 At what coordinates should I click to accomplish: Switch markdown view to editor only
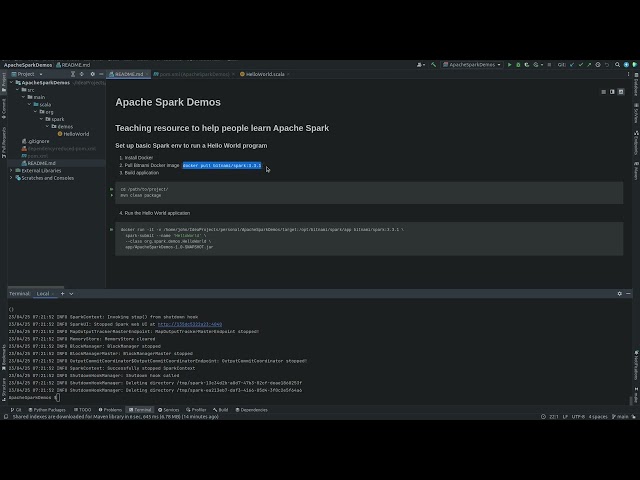click(604, 92)
